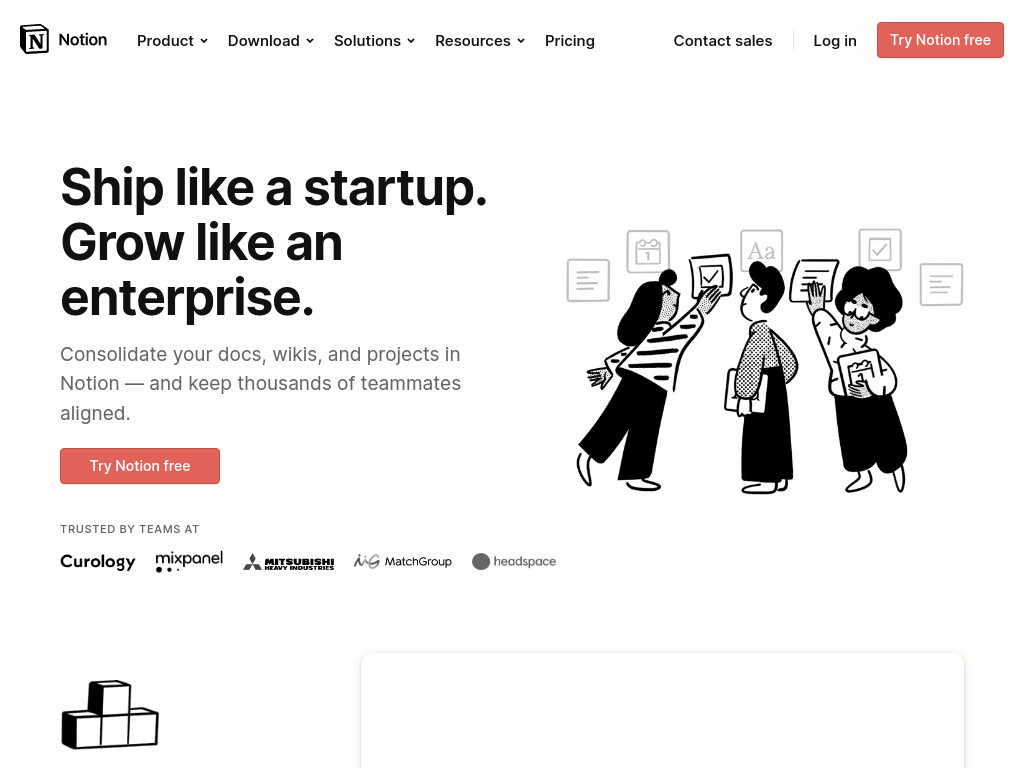Click the mixpanel logo
The width and height of the screenshot is (1024, 768).
189,562
